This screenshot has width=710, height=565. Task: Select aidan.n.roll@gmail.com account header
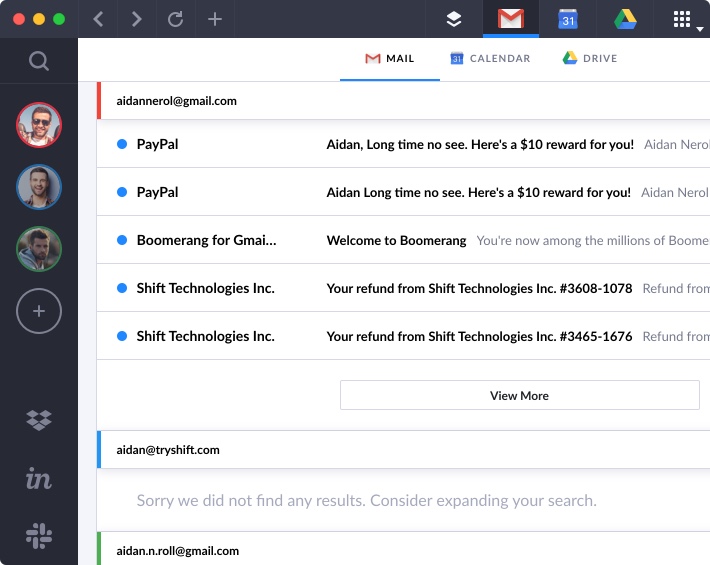pyautogui.click(x=403, y=550)
